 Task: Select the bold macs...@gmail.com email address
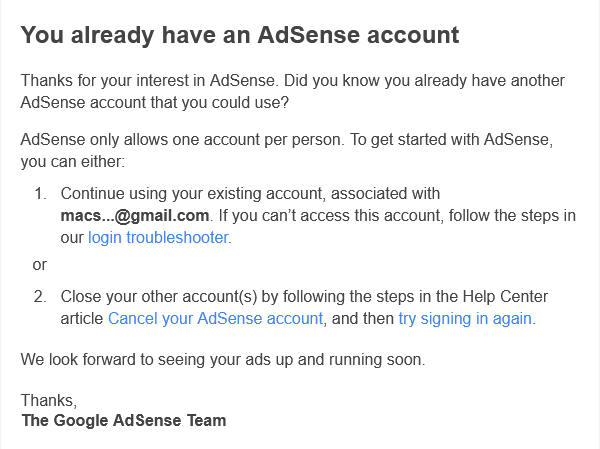tap(134, 215)
